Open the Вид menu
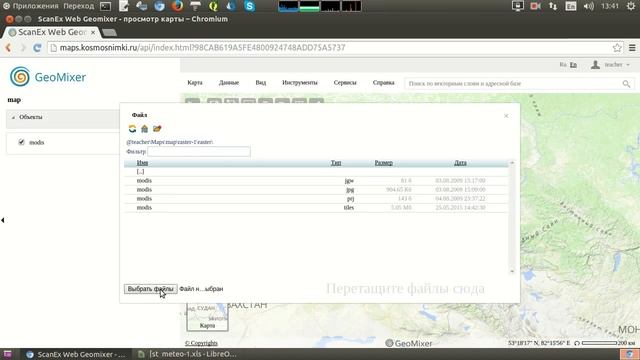The image size is (640, 360). click(x=261, y=82)
